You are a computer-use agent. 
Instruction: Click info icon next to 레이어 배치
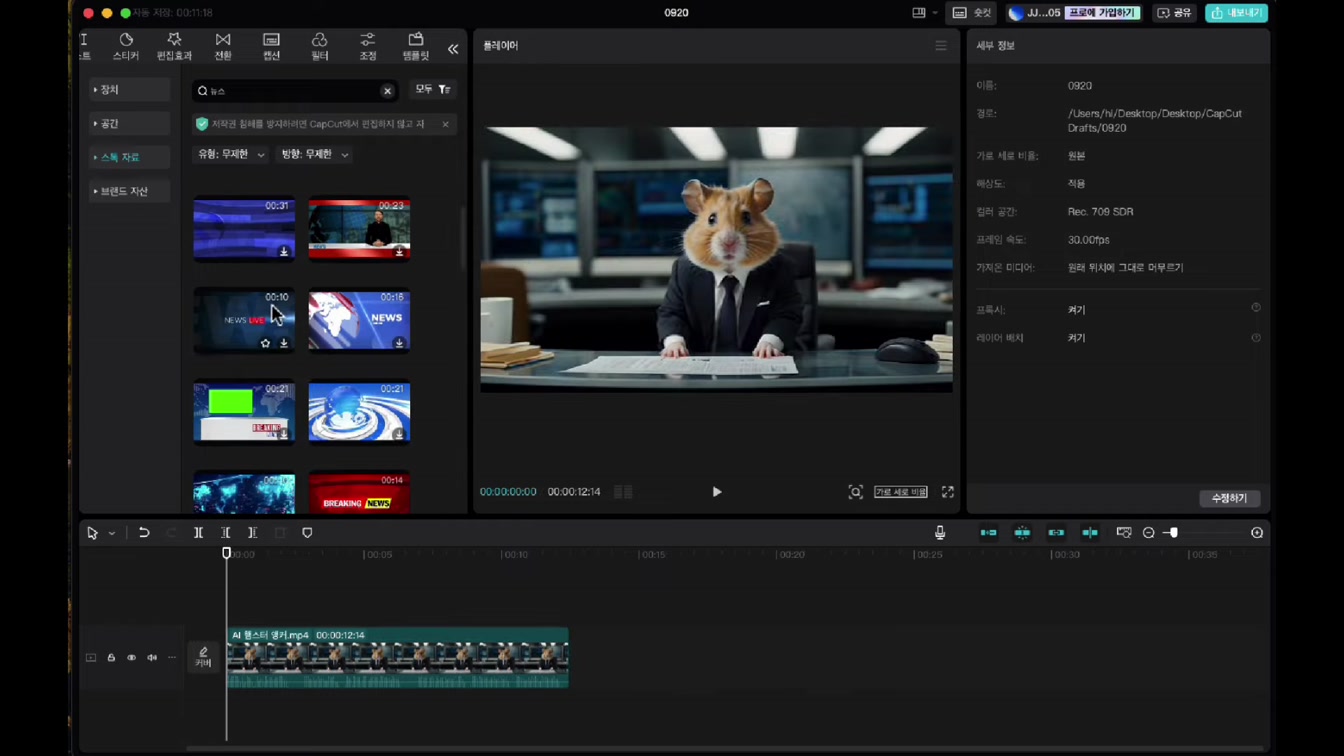1256,338
